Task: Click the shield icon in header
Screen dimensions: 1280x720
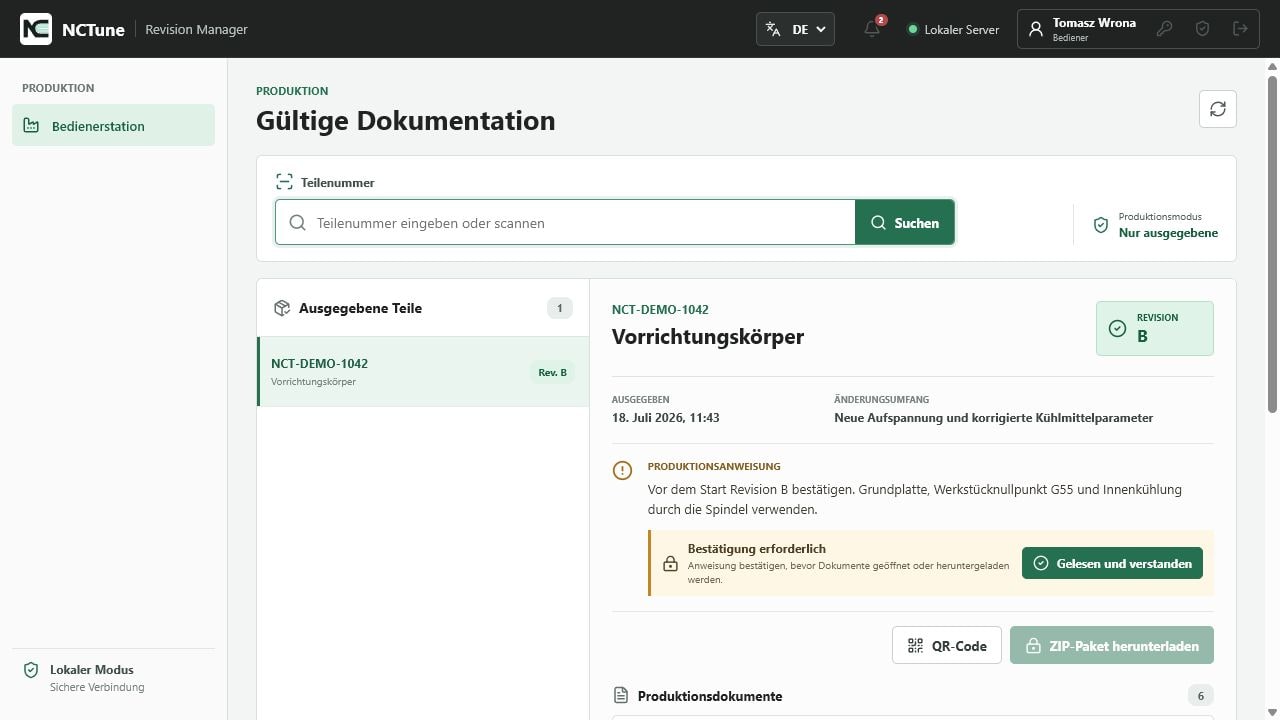Action: click(1202, 29)
